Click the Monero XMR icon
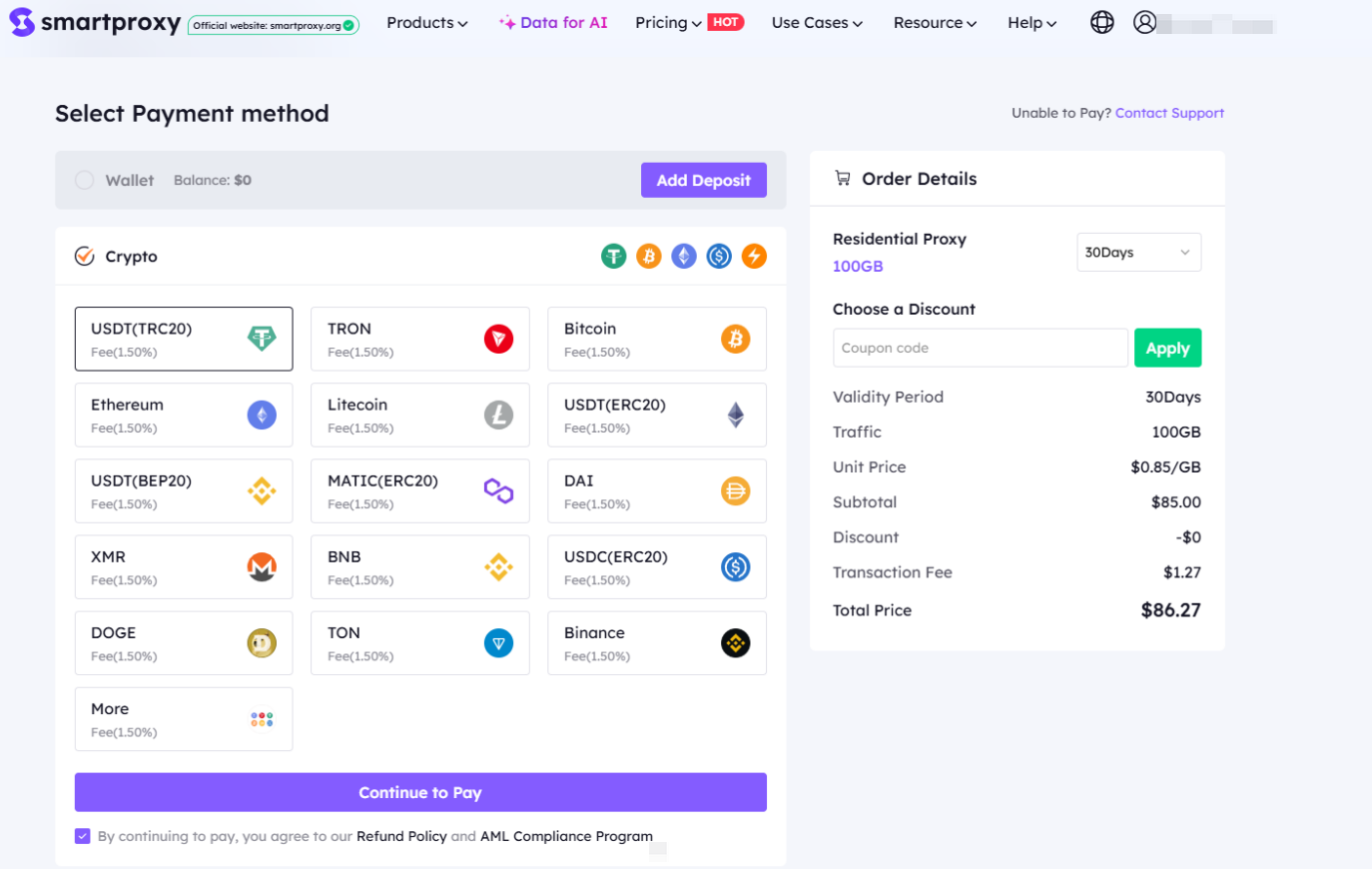Screen dimensions: 1372x869 tap(262, 567)
